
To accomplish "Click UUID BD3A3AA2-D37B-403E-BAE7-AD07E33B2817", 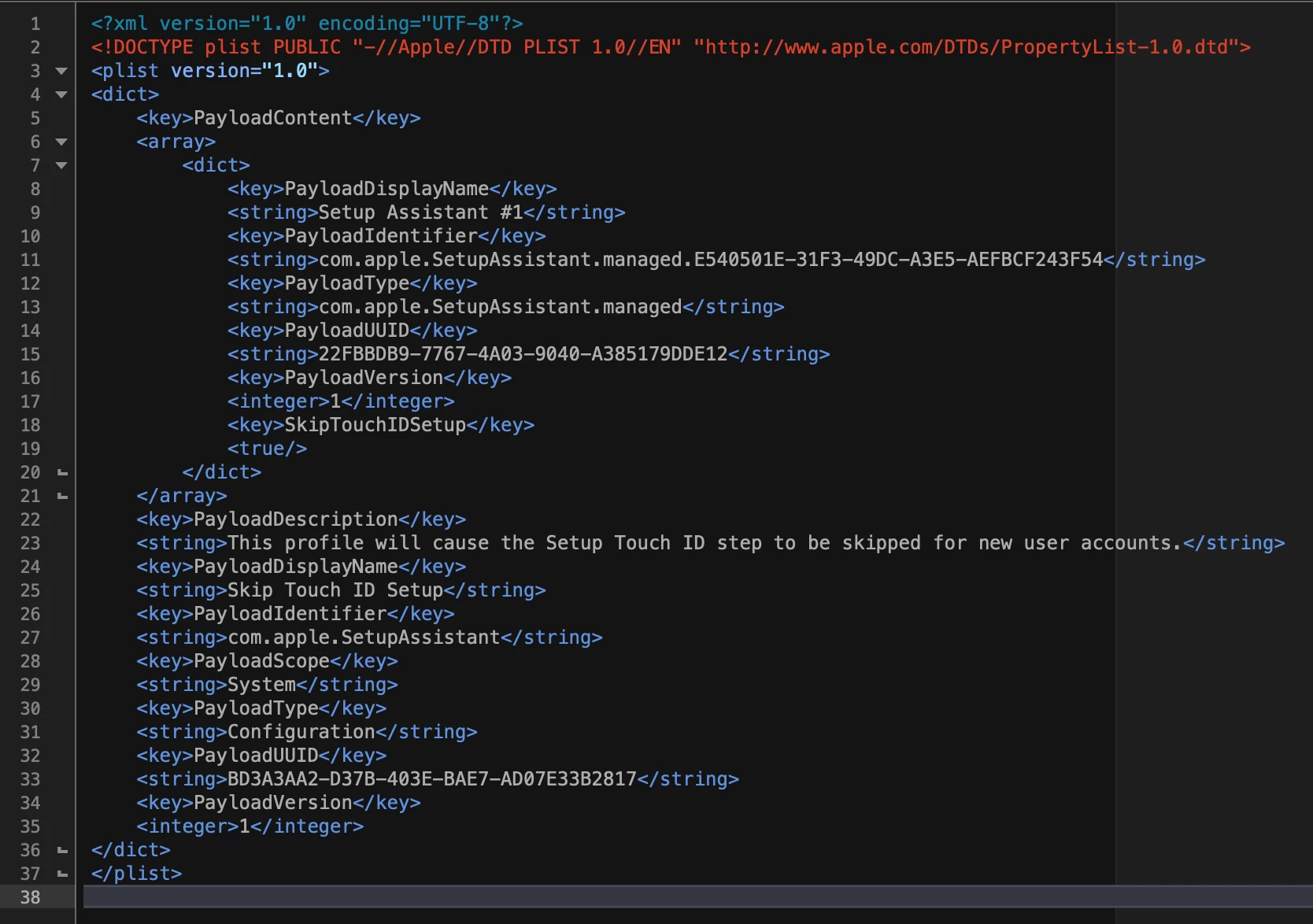I will click(432, 779).
